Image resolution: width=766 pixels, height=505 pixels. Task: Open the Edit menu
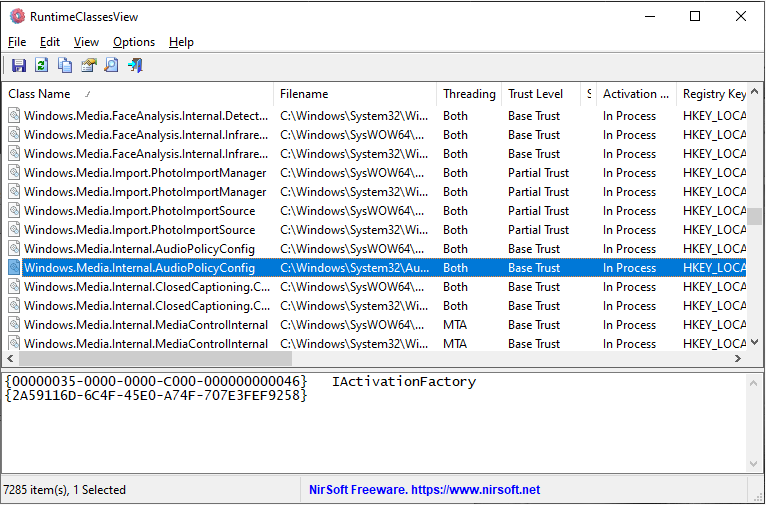point(50,42)
